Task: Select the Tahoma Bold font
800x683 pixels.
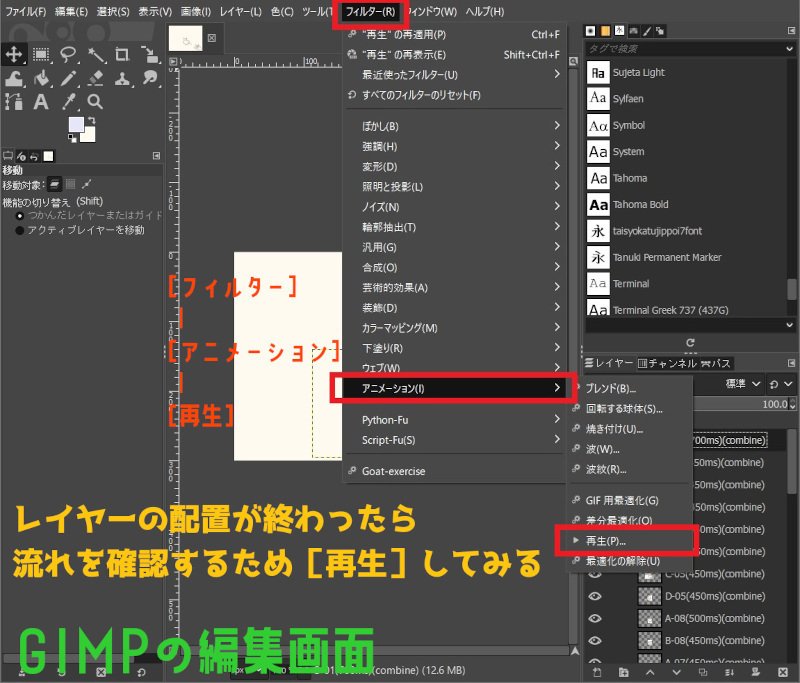Action: click(x=684, y=205)
